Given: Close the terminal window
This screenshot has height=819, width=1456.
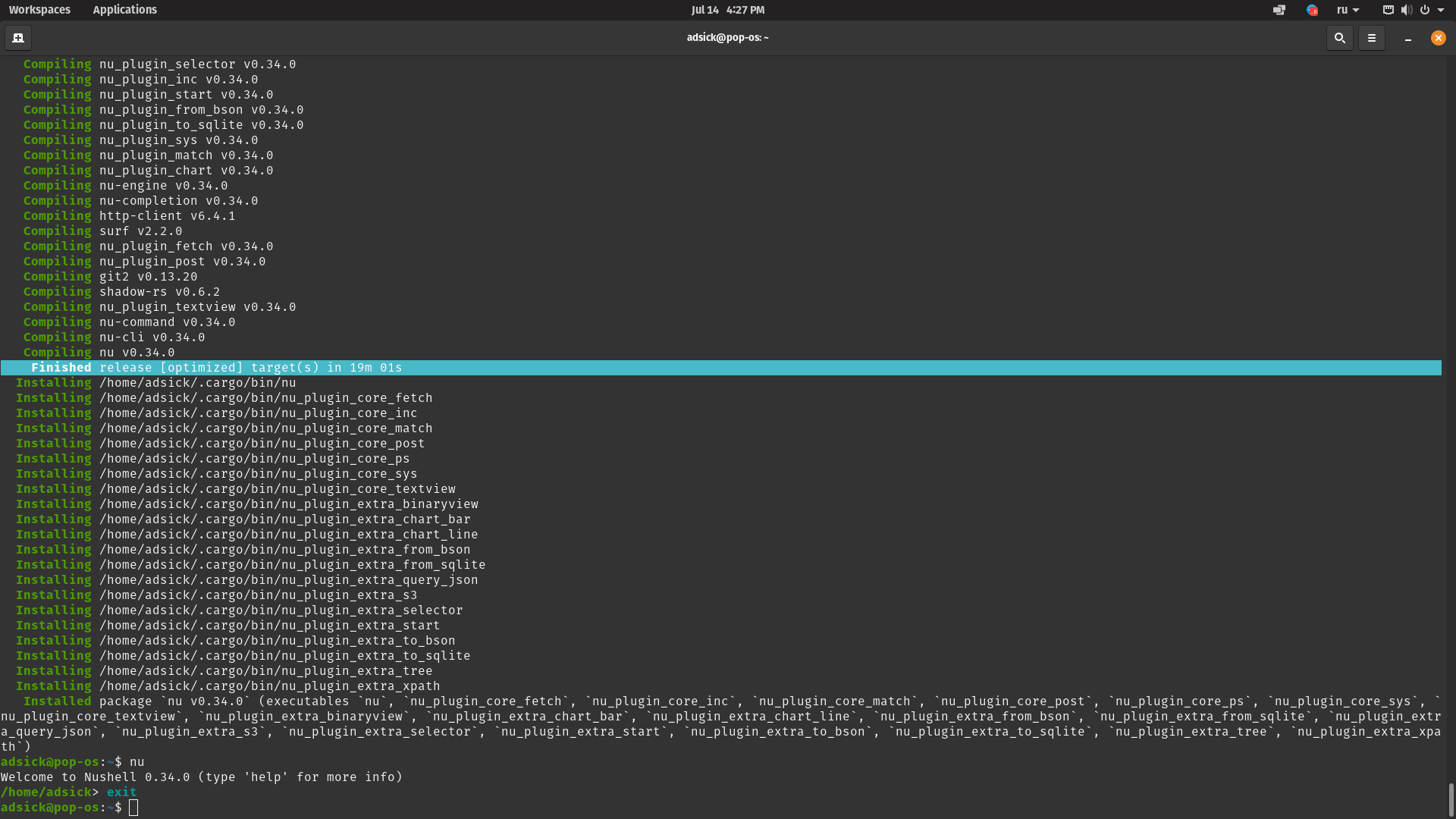Looking at the screenshot, I should pyautogui.click(x=1438, y=37).
